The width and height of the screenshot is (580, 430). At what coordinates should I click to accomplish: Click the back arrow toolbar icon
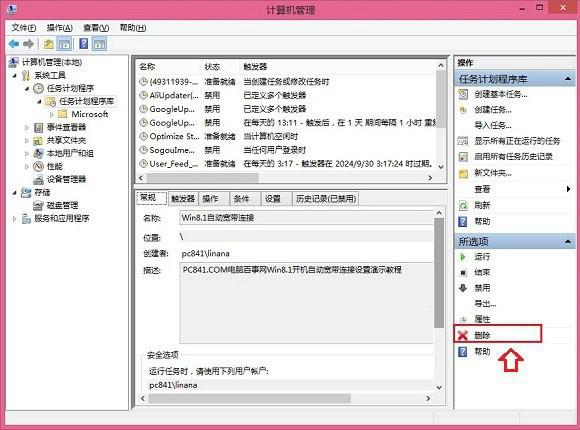click(14, 44)
